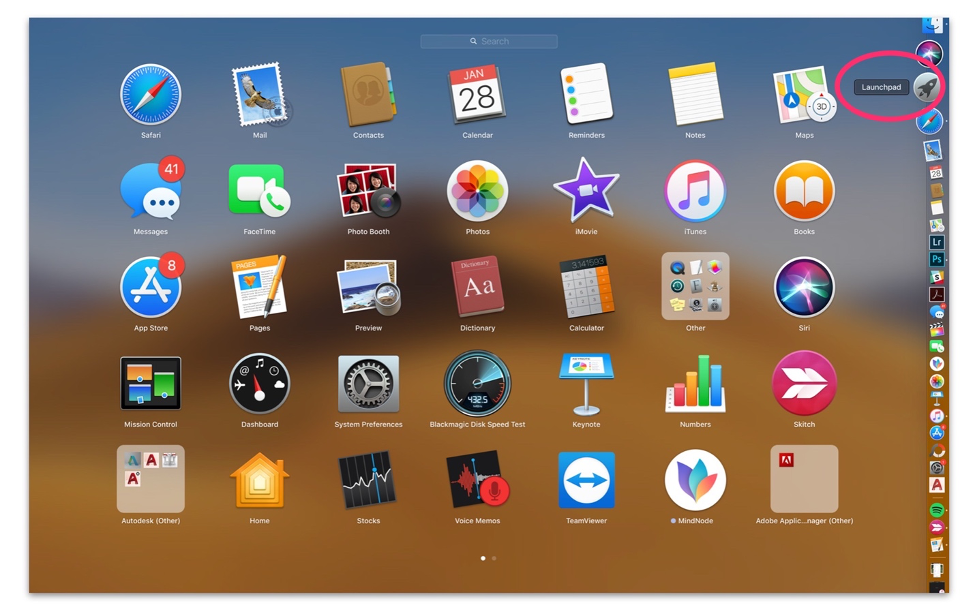Open Calendar showing Jan 28 in Launchpad
The height and width of the screenshot is (616, 977).
(x=477, y=93)
